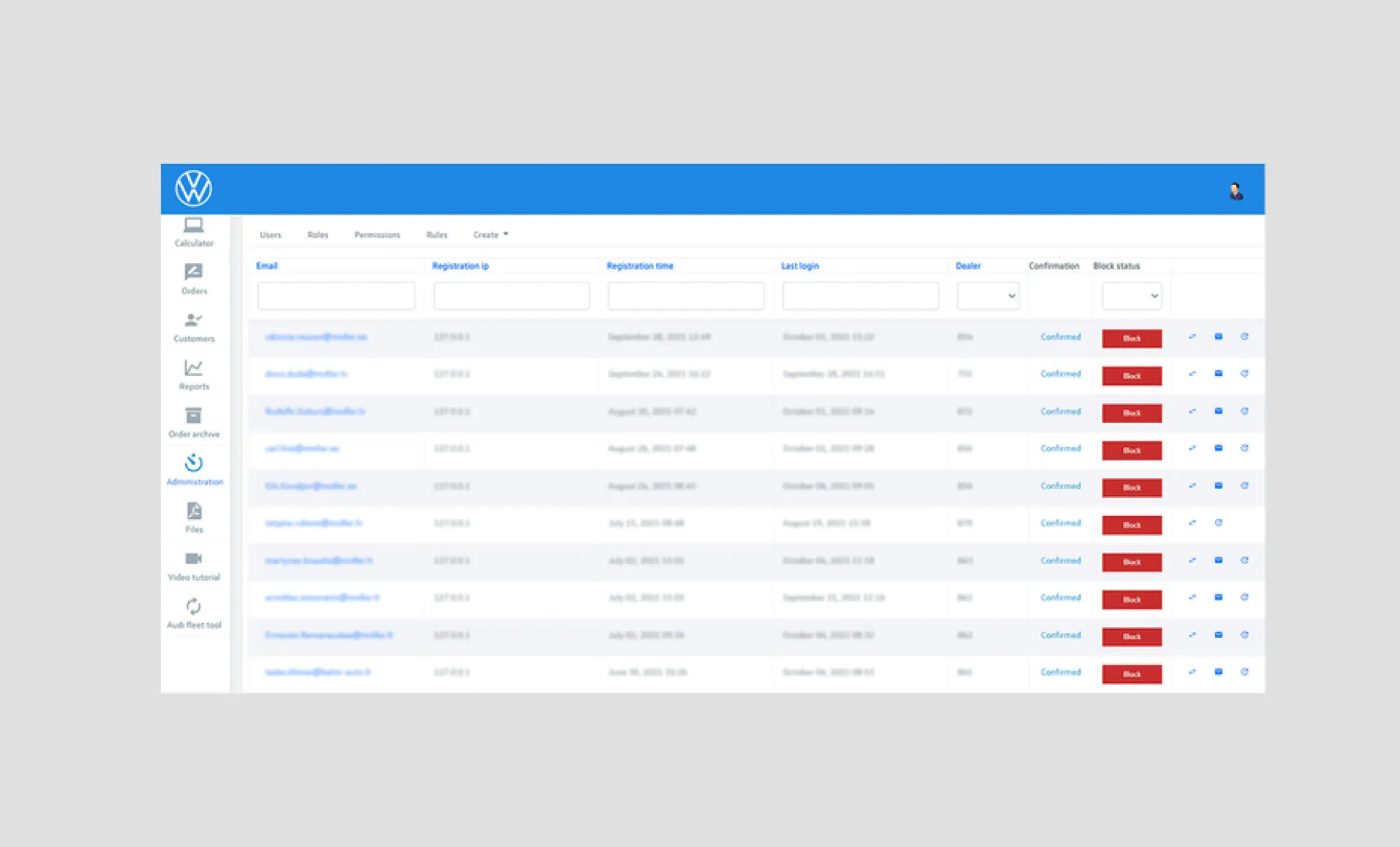Open the Audi fleet tool icon
The height and width of the screenshot is (847, 1400).
point(193,606)
